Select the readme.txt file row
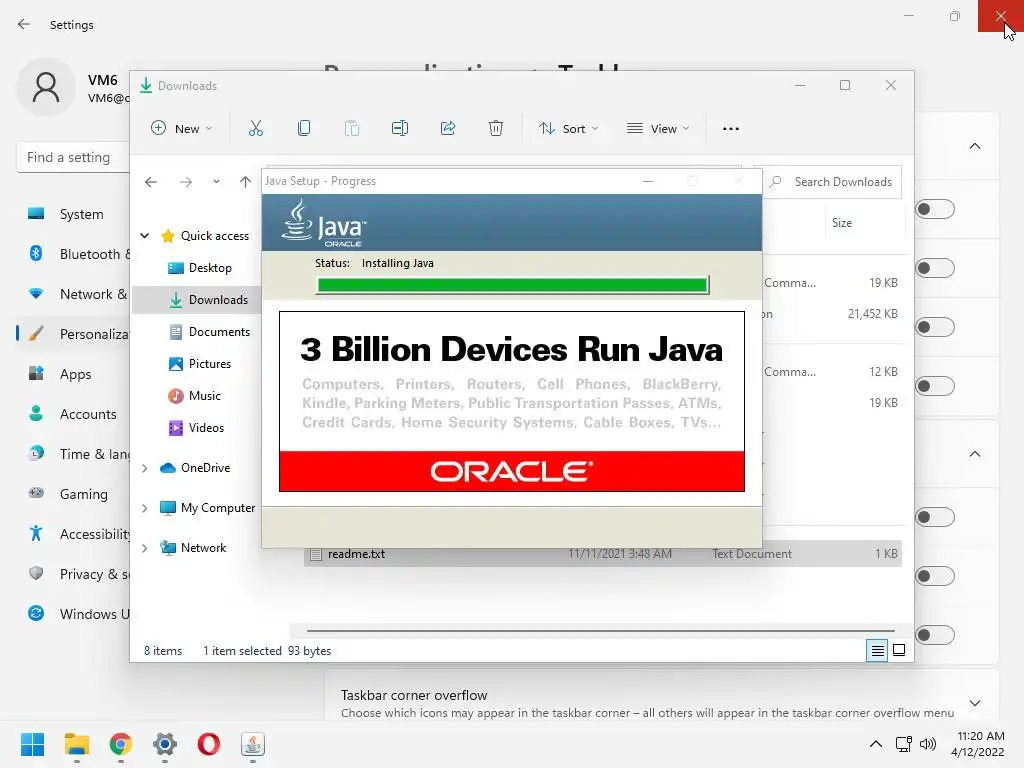This screenshot has height=768, width=1024. [x=602, y=554]
